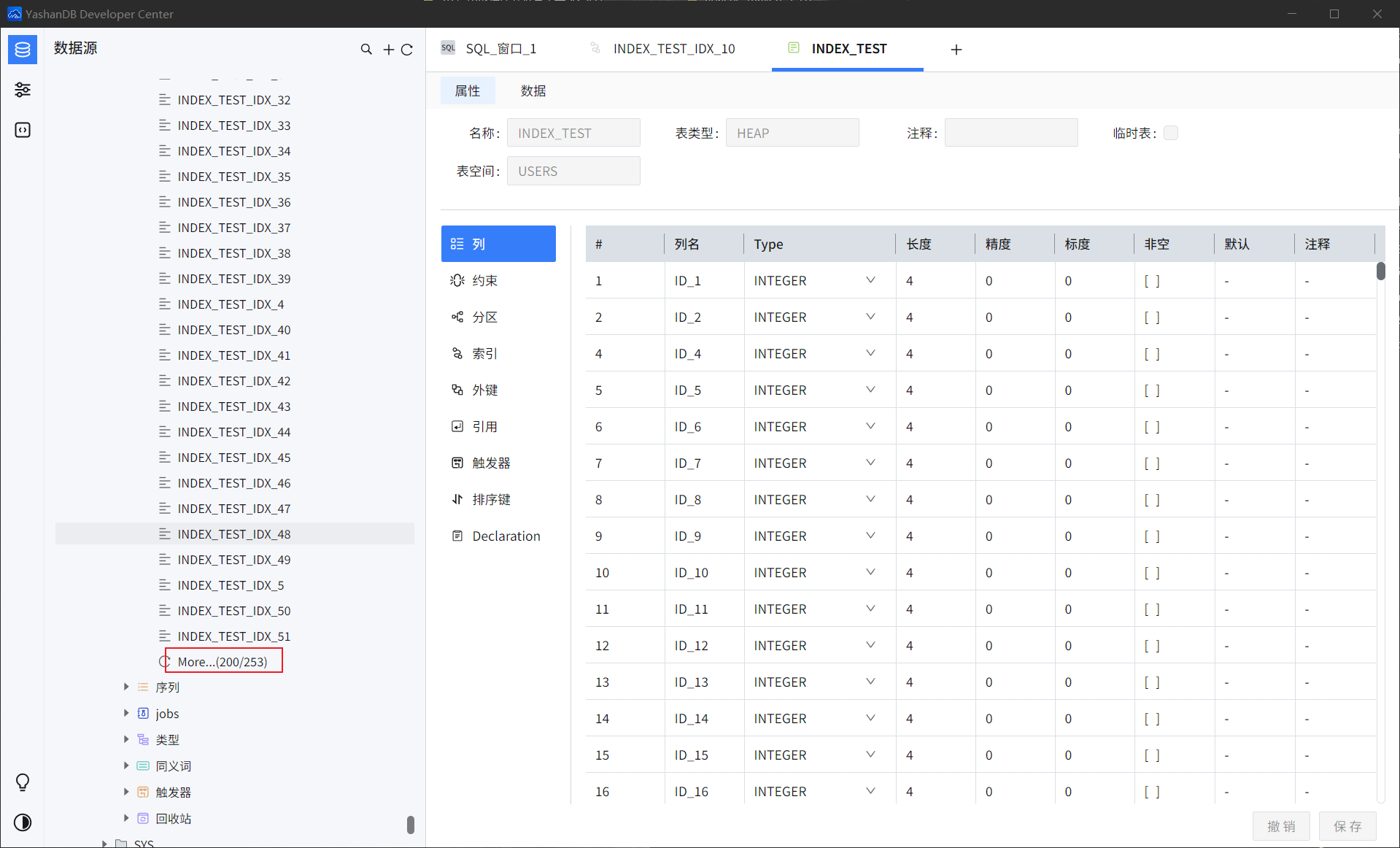Click the 名称 input field with INDEX_TEST
This screenshot has width=1400, height=848.
573,134
